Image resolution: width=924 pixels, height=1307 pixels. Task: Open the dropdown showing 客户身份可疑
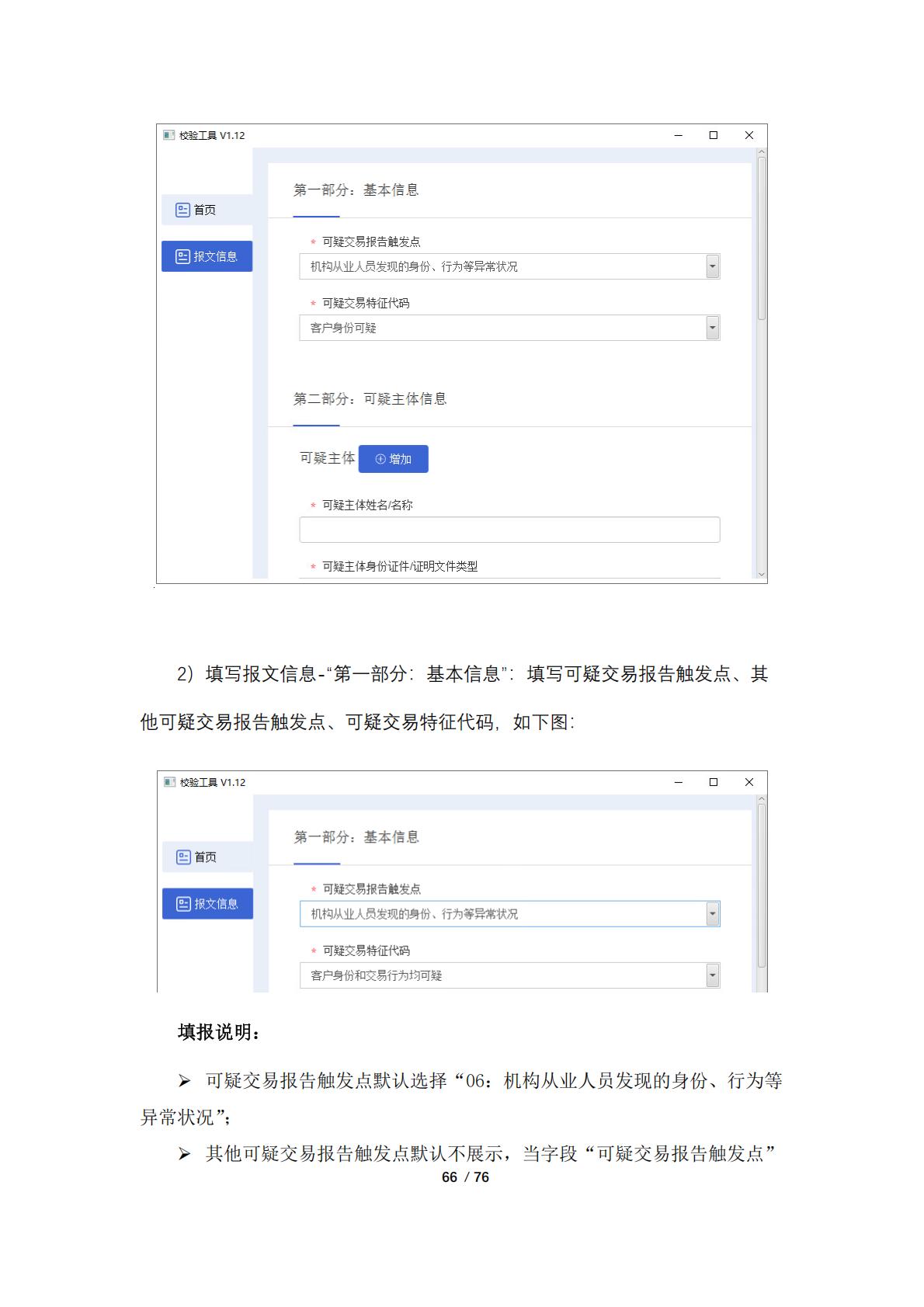coord(712,328)
